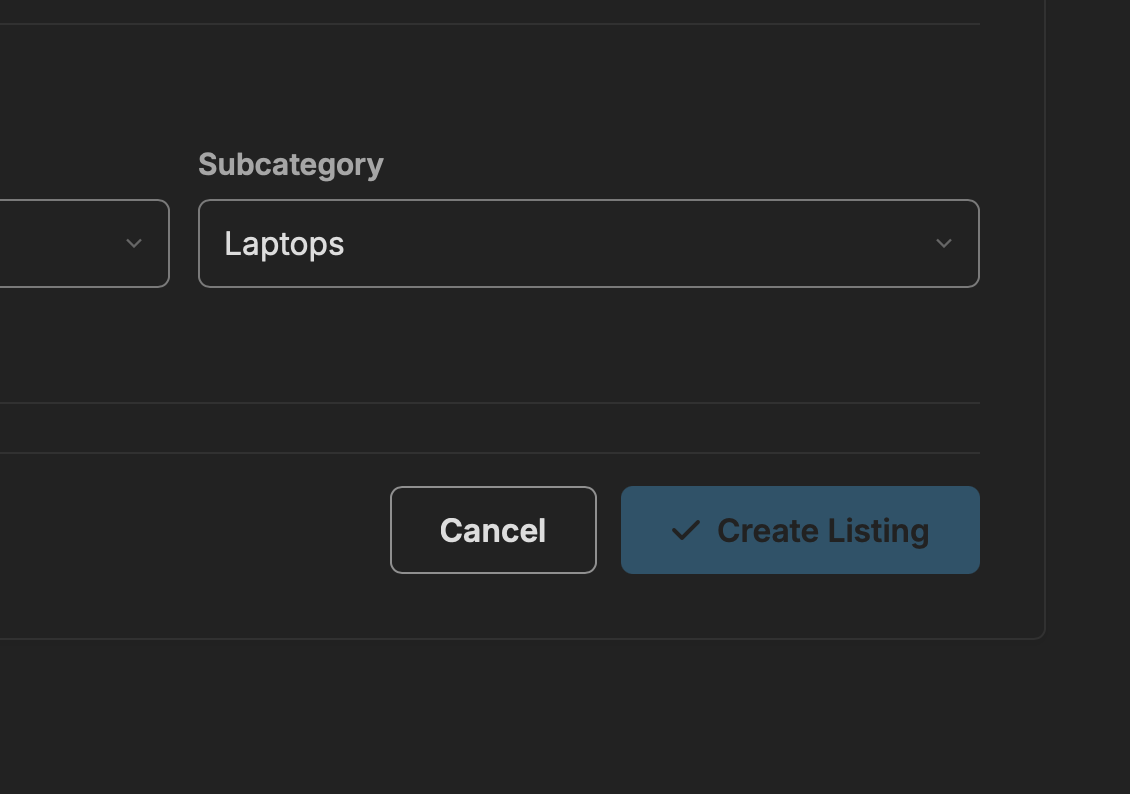Click the Laptops value in the Subcategory field

coord(284,244)
